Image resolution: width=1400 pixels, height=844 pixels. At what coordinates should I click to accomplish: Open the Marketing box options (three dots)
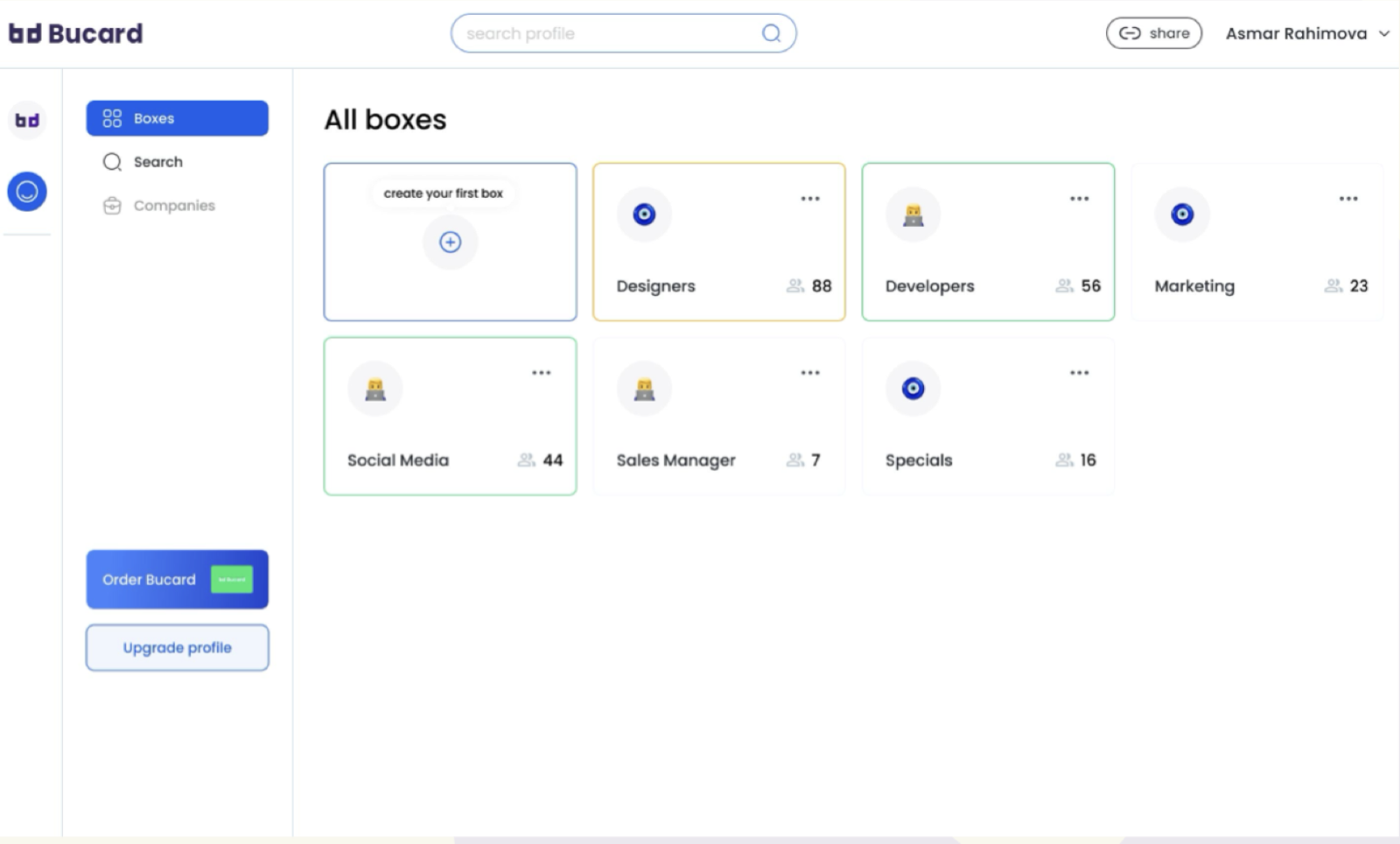[x=1348, y=199]
